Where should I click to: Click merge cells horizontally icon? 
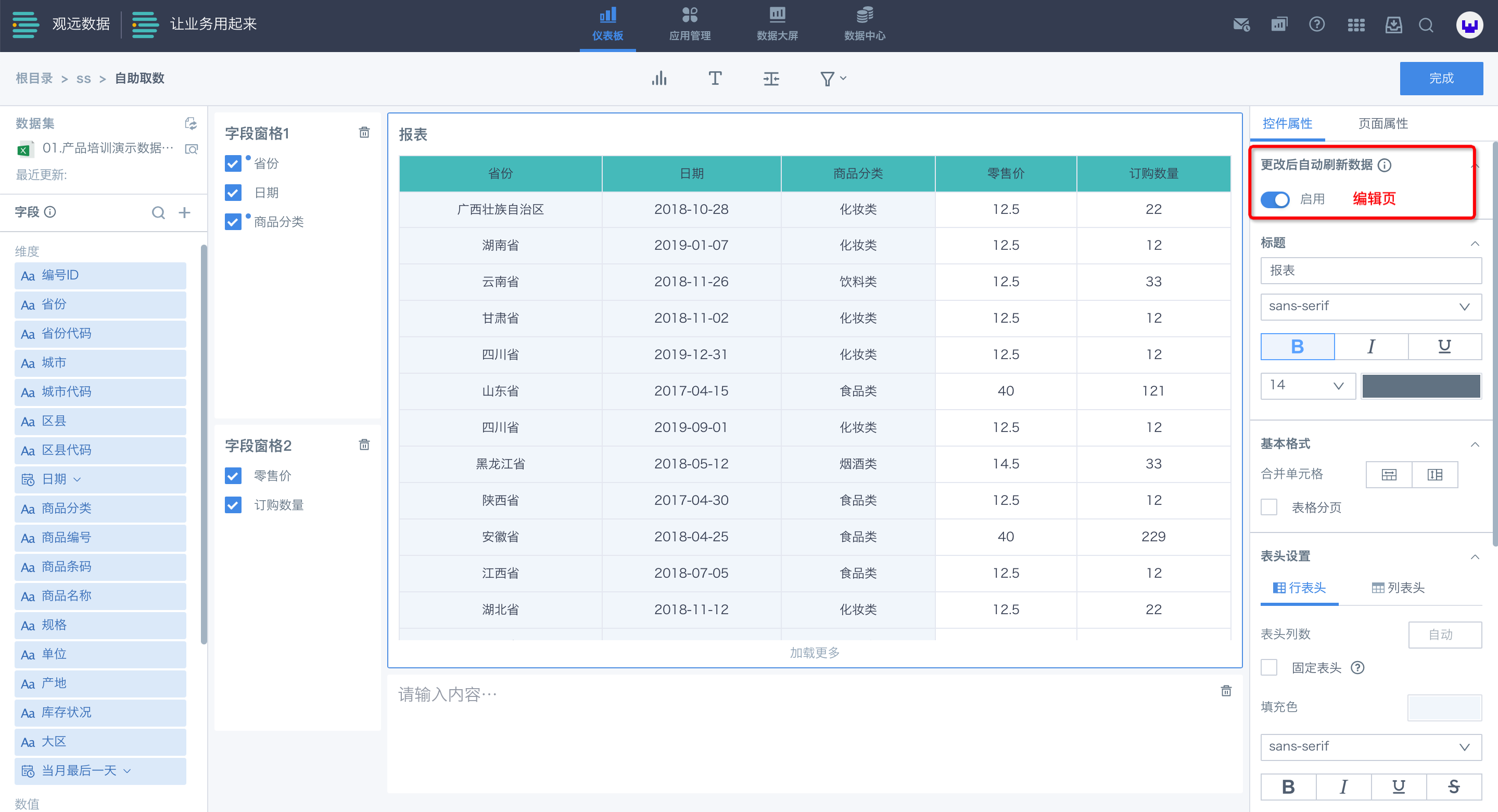(x=1389, y=475)
